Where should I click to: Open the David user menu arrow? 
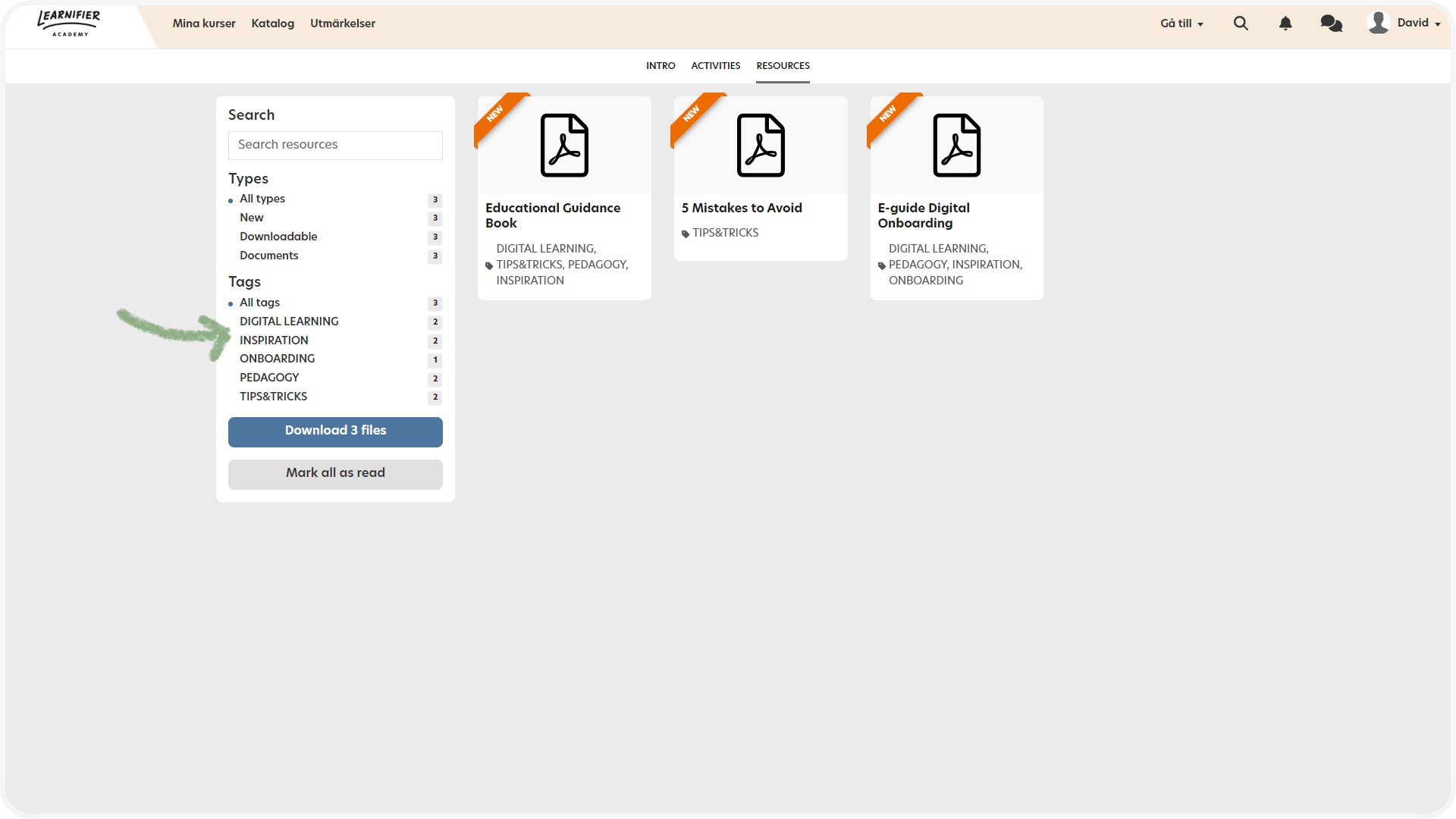1437,24
